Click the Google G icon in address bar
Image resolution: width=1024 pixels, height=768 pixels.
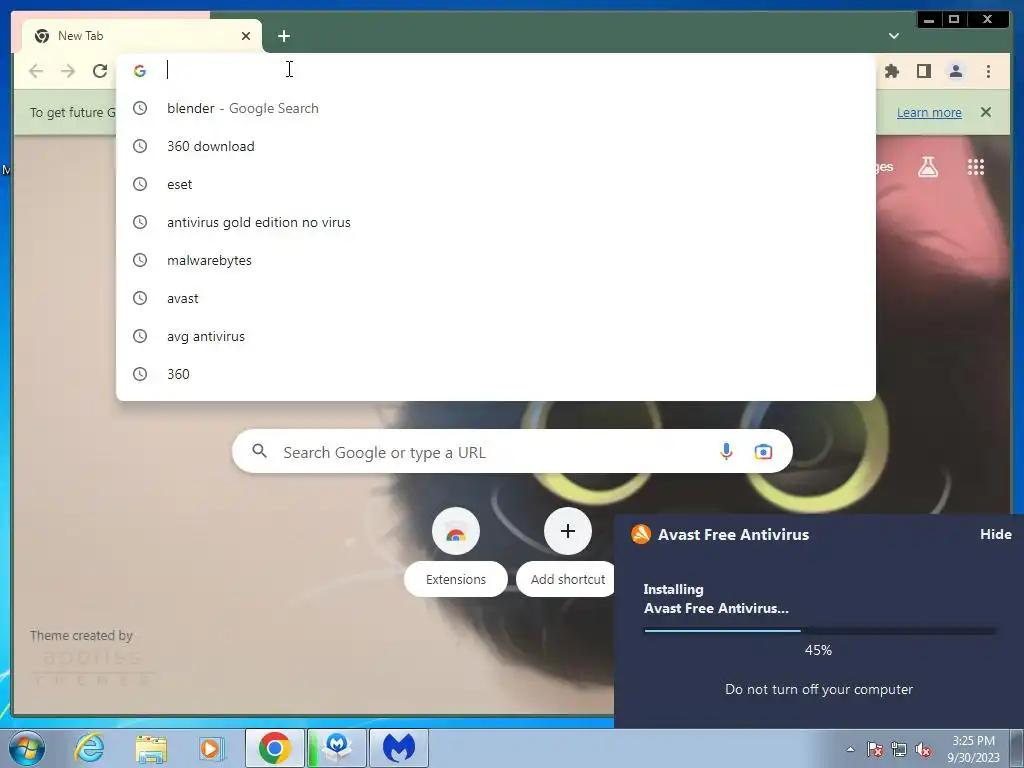pyautogui.click(x=140, y=71)
